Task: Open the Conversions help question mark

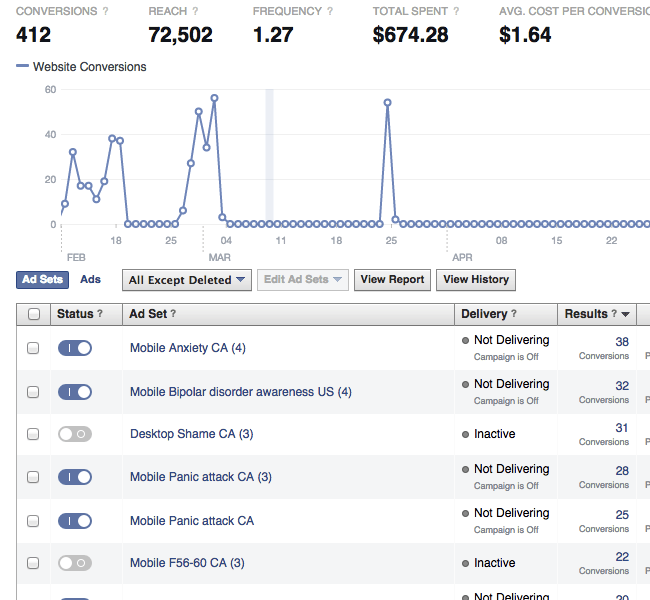Action: [x=105, y=11]
